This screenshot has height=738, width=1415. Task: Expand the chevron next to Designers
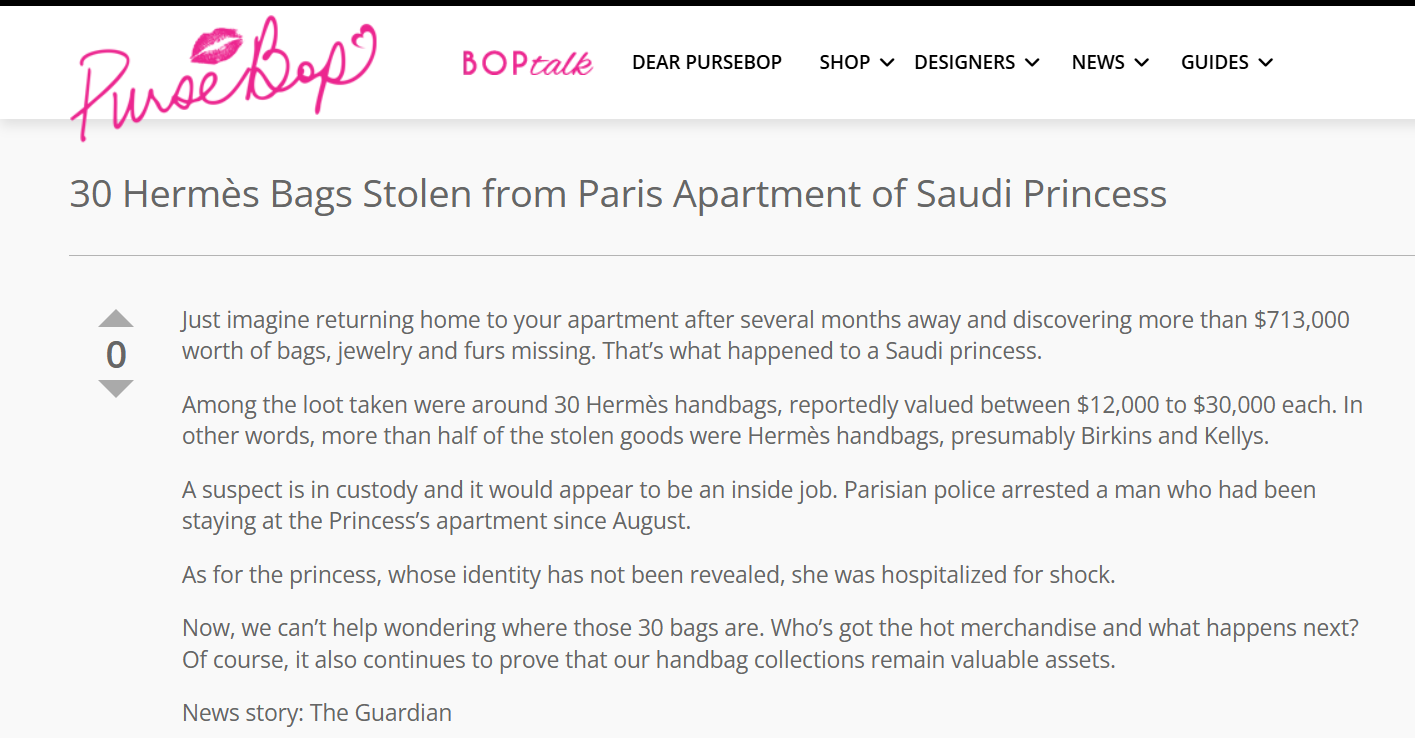pyautogui.click(x=1032, y=63)
